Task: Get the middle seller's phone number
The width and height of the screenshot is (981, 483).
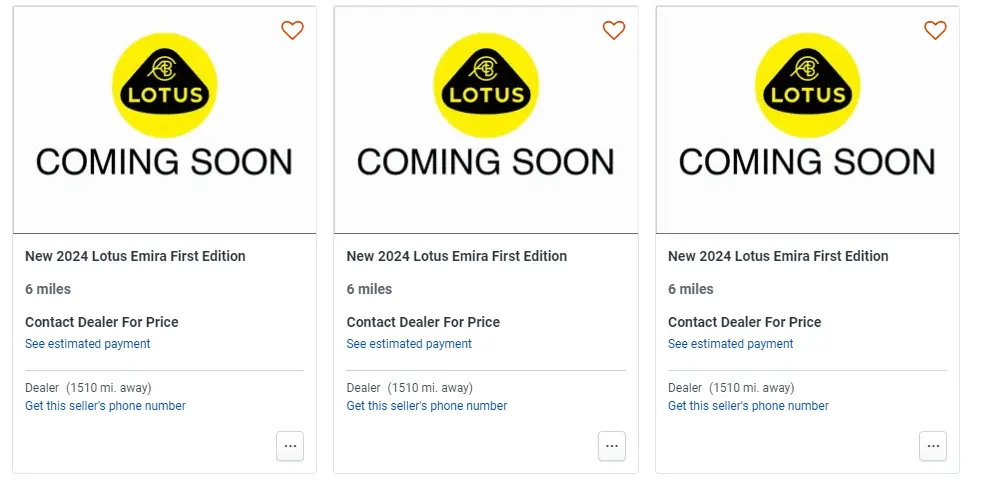Action: (427, 406)
